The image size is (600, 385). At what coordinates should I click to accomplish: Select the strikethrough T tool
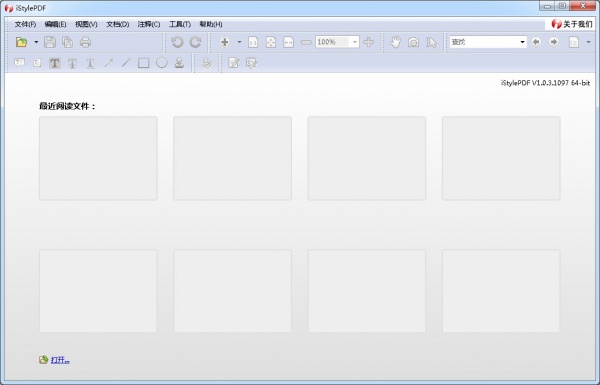tap(72, 63)
